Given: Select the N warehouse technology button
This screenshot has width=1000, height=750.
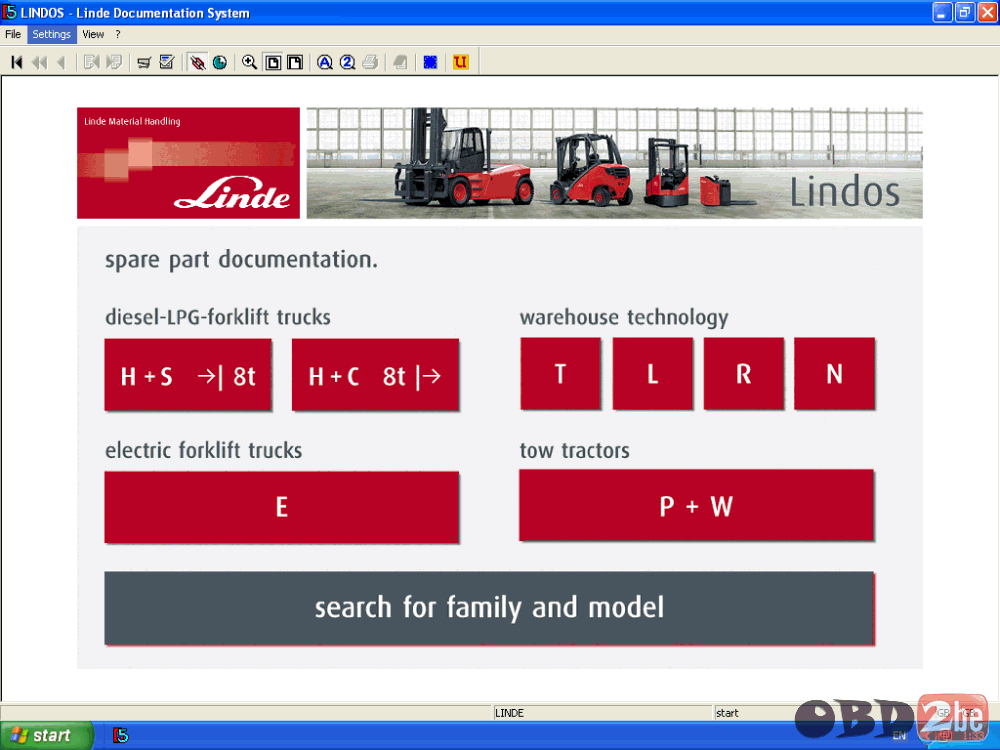Looking at the screenshot, I should click(x=834, y=374).
